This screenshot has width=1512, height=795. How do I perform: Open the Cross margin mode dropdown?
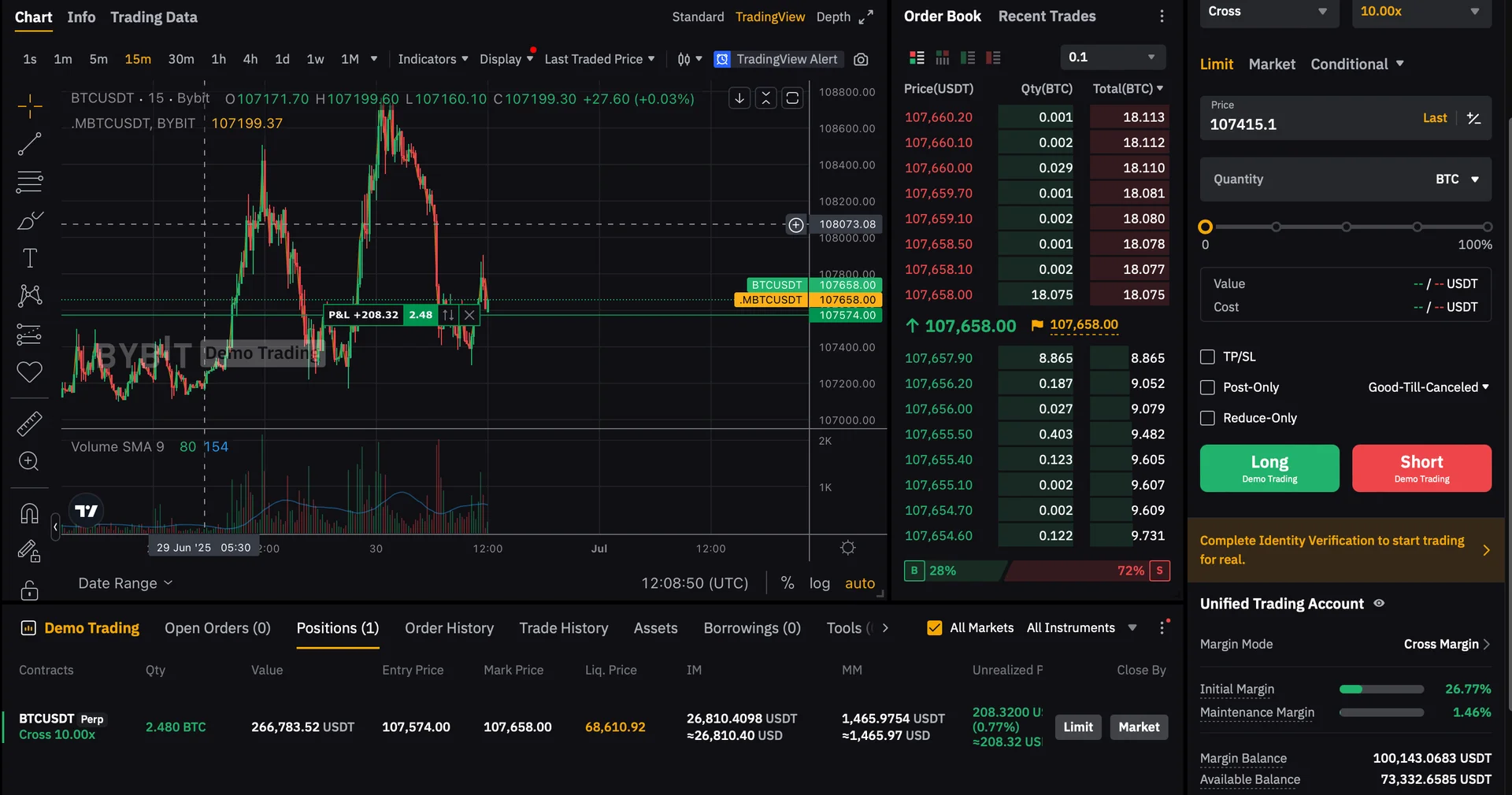click(x=1269, y=12)
